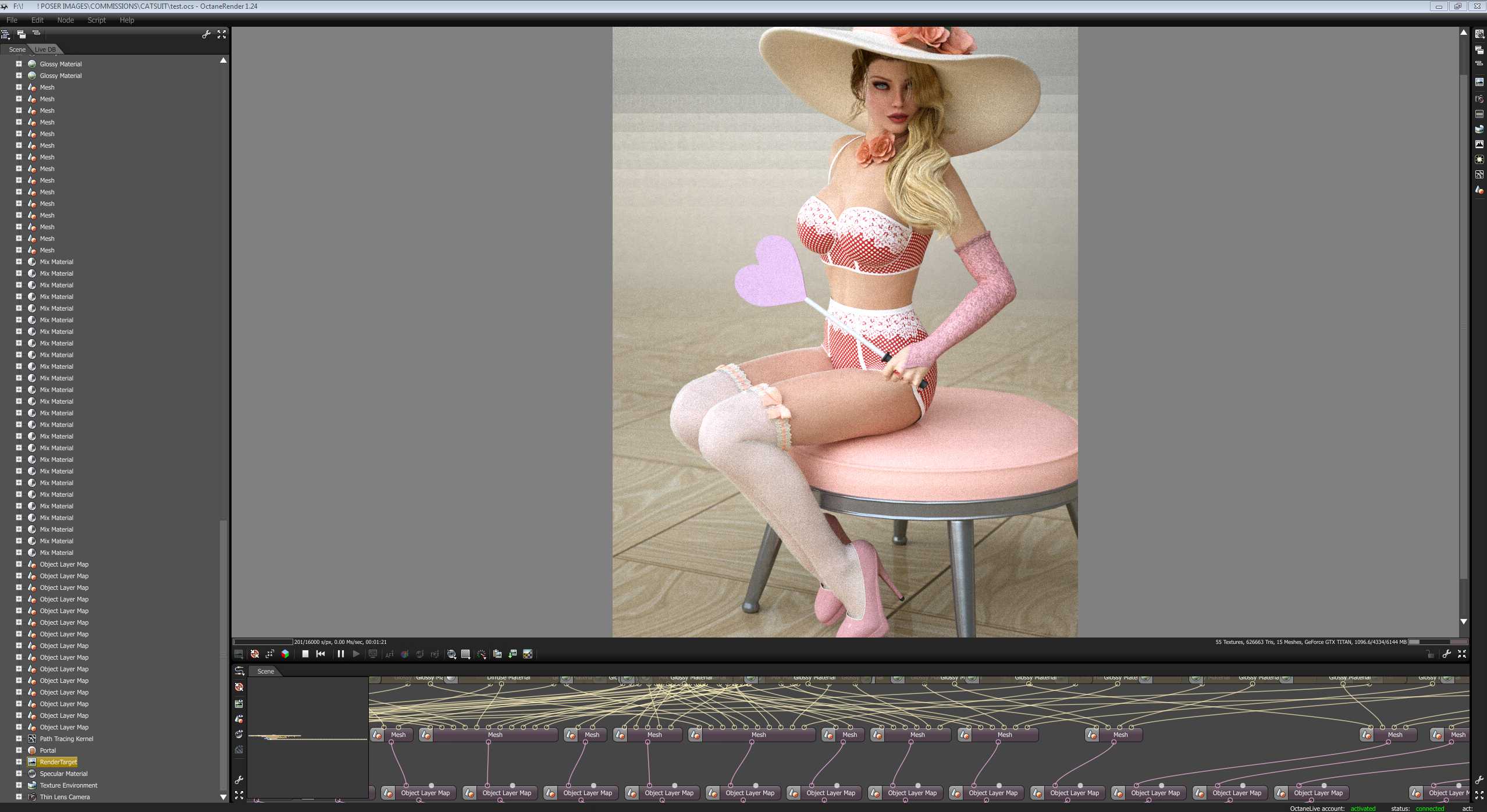Open the viewport settings wrench icon
The width and height of the screenshot is (1487, 812).
coord(1447,654)
